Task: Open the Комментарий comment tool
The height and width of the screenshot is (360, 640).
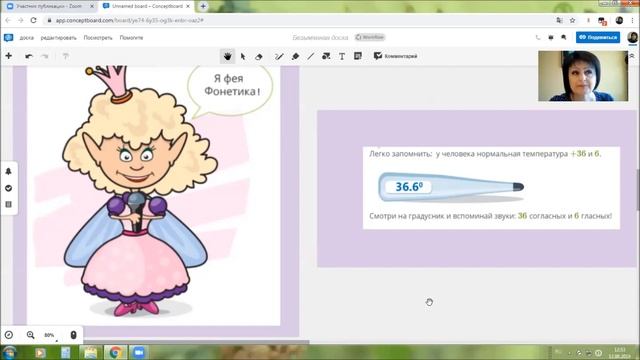Action: (x=395, y=56)
